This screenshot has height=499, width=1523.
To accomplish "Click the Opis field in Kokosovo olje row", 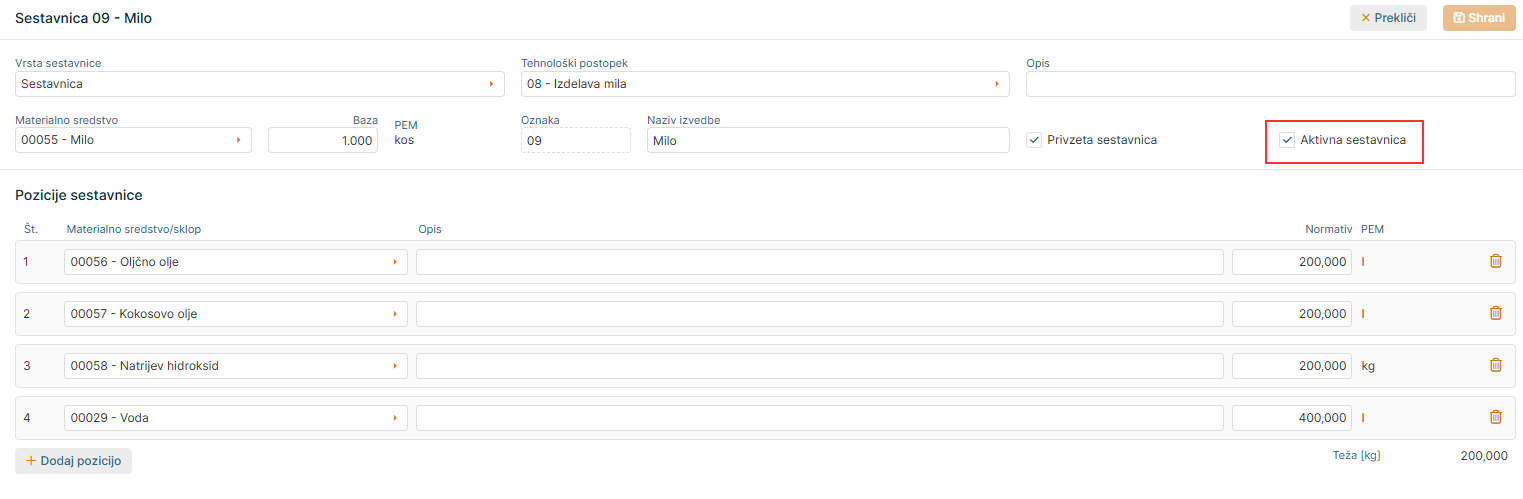I will coord(819,314).
